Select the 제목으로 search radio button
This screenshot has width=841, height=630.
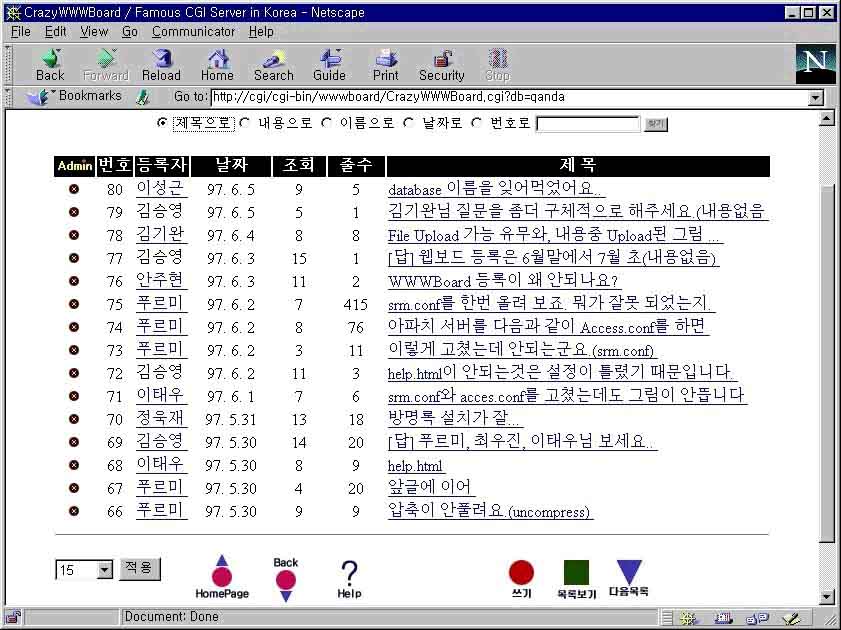(162, 123)
